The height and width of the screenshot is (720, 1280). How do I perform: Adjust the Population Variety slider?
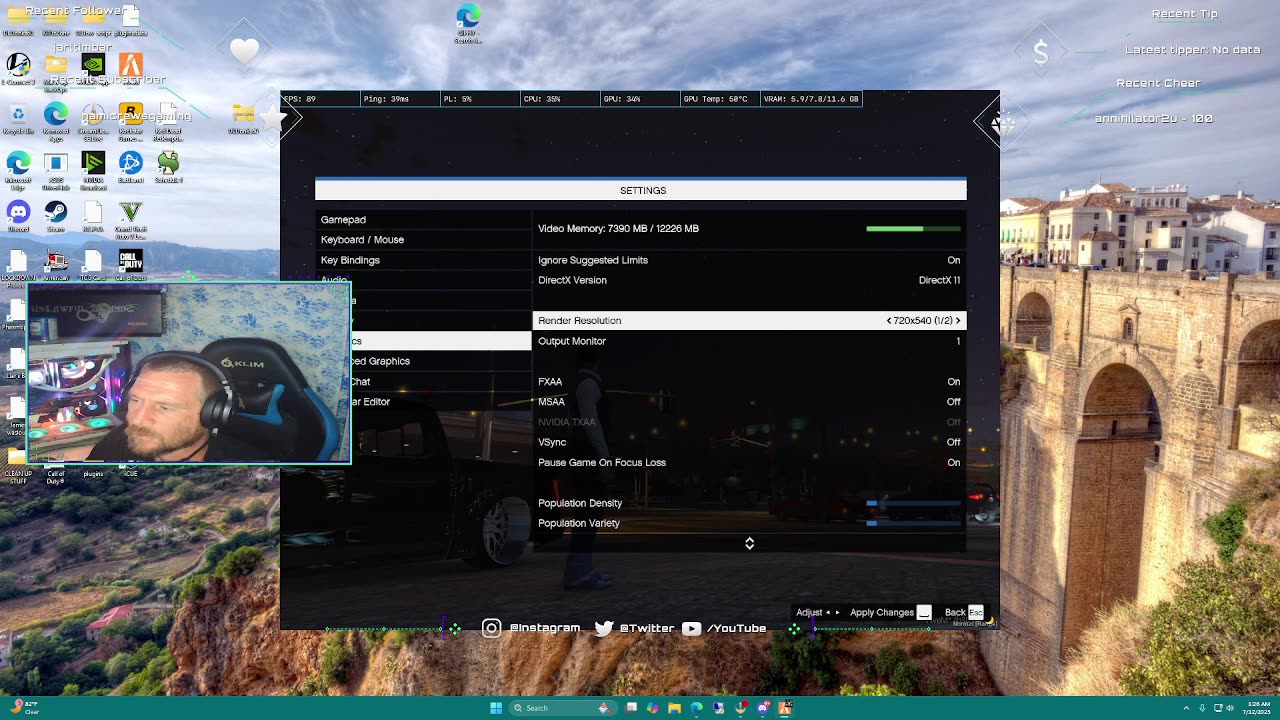coord(913,523)
